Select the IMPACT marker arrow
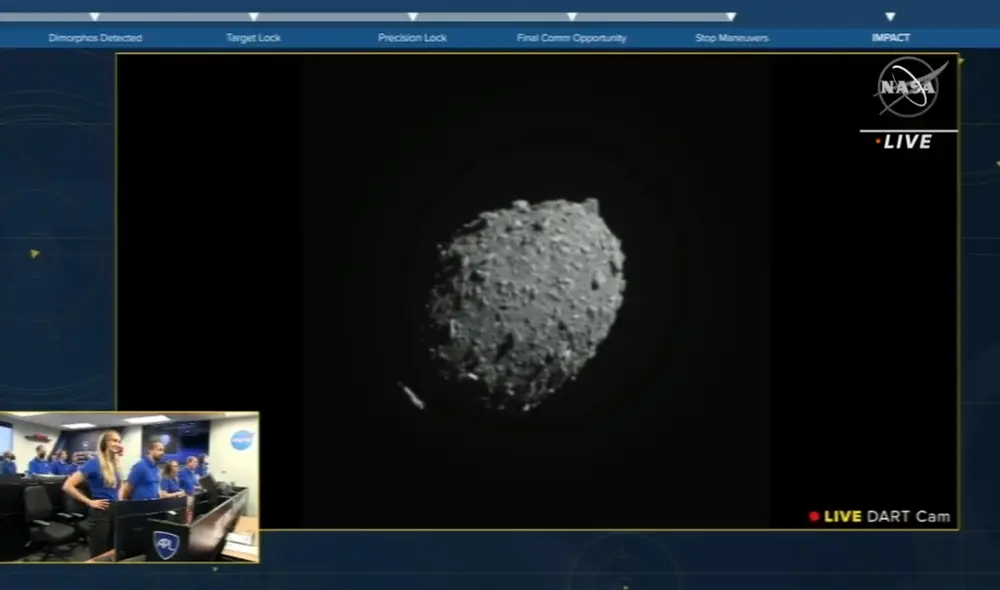The image size is (1000, 590). click(889, 16)
